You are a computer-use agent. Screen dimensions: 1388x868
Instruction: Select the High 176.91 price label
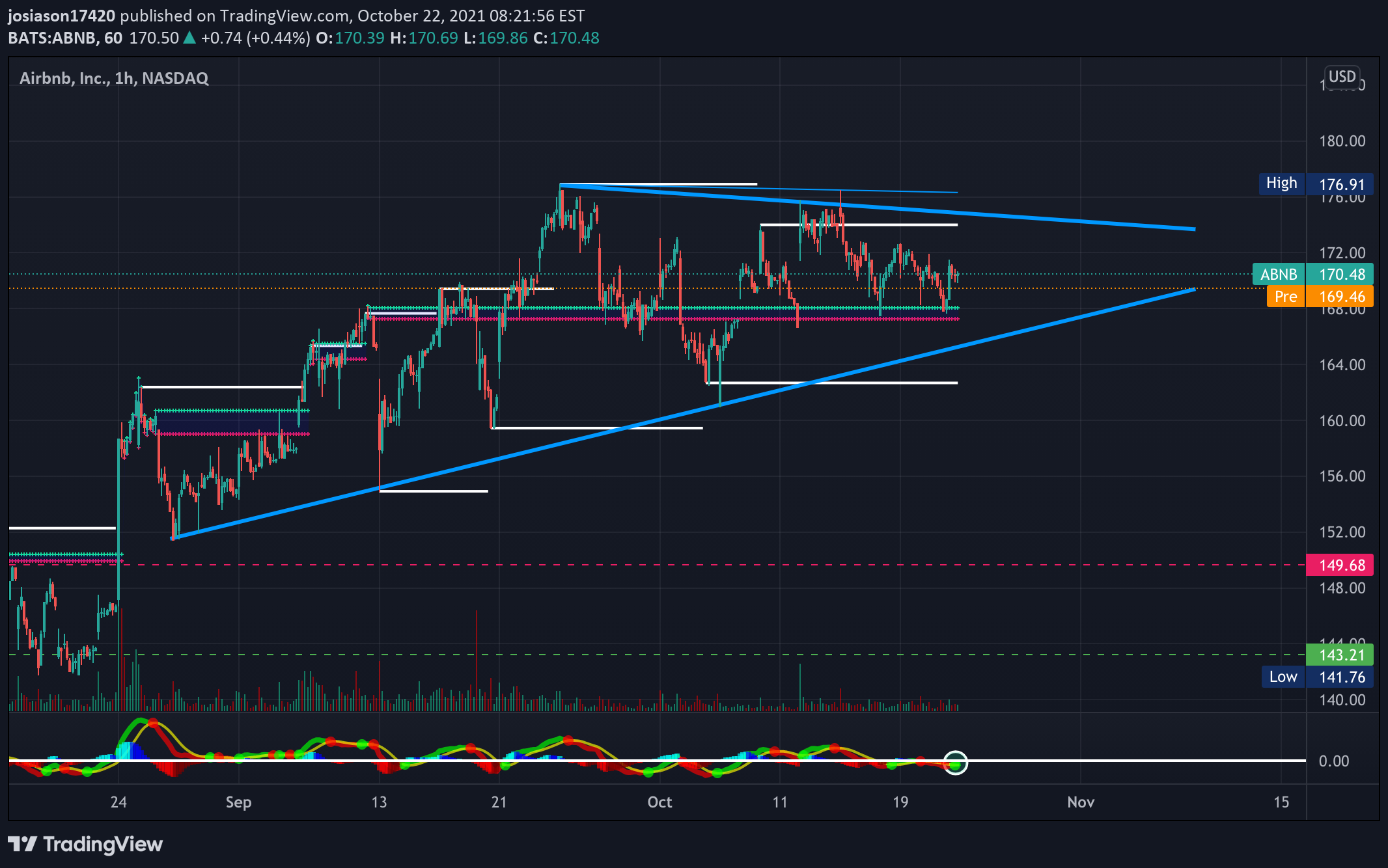pos(1316,184)
